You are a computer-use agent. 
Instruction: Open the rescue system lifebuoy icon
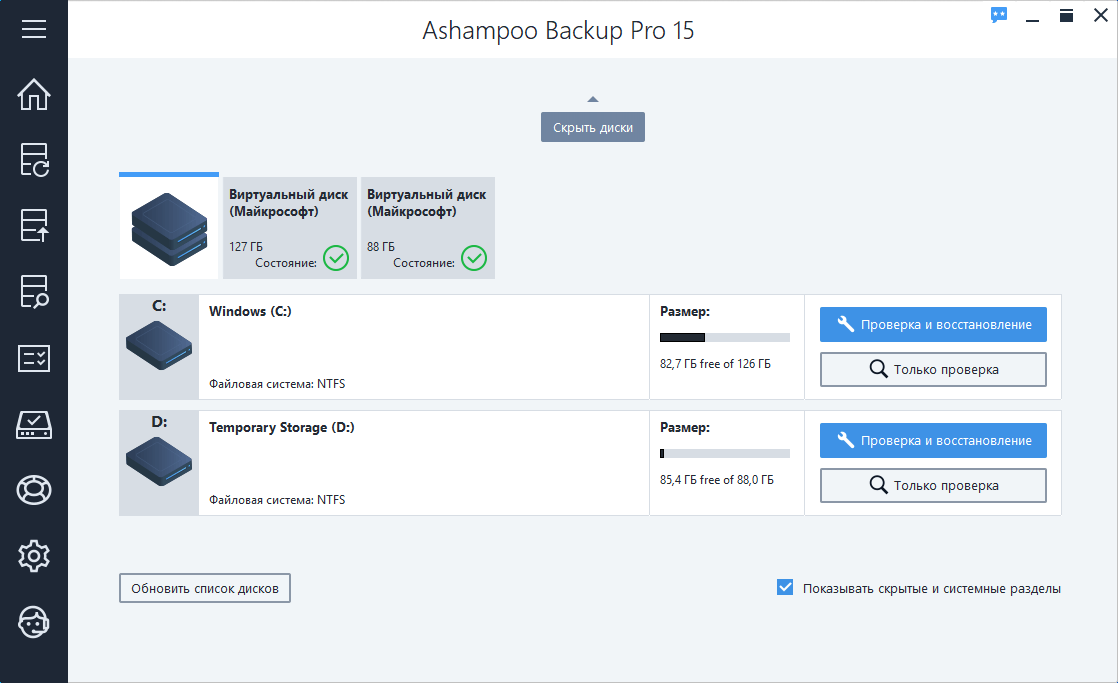(x=34, y=490)
